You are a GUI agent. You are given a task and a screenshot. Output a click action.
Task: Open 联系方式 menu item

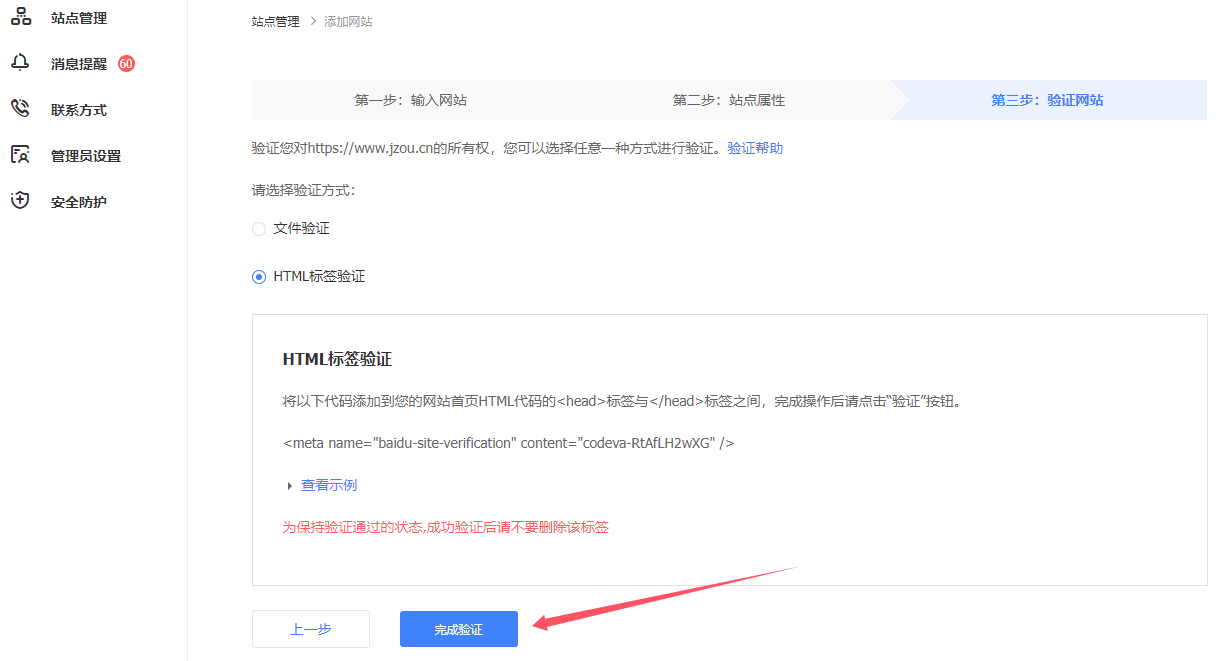tap(79, 110)
